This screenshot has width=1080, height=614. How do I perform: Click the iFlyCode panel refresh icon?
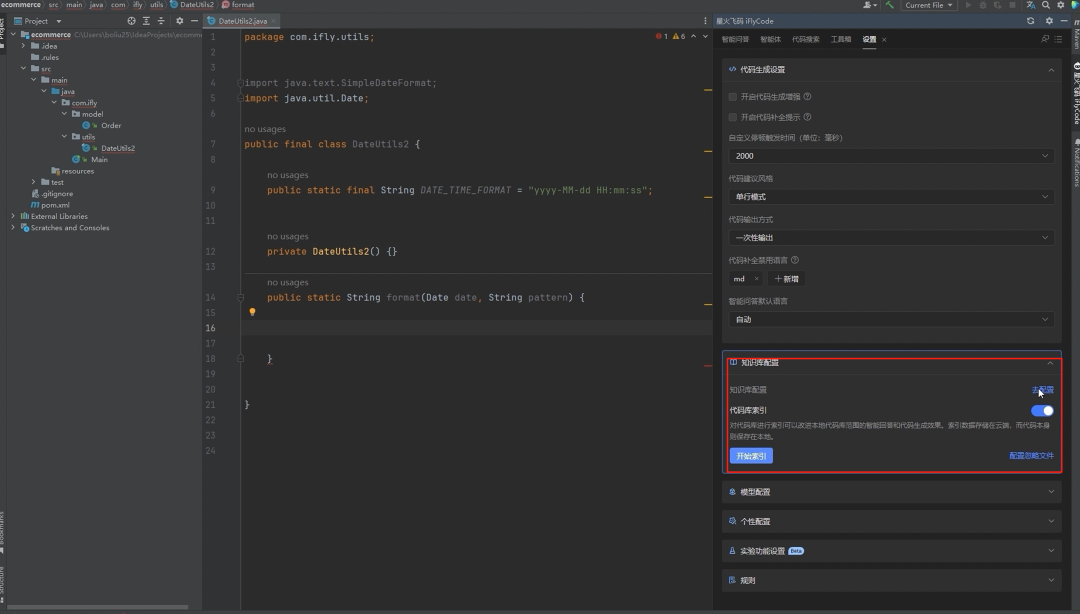1030,21
